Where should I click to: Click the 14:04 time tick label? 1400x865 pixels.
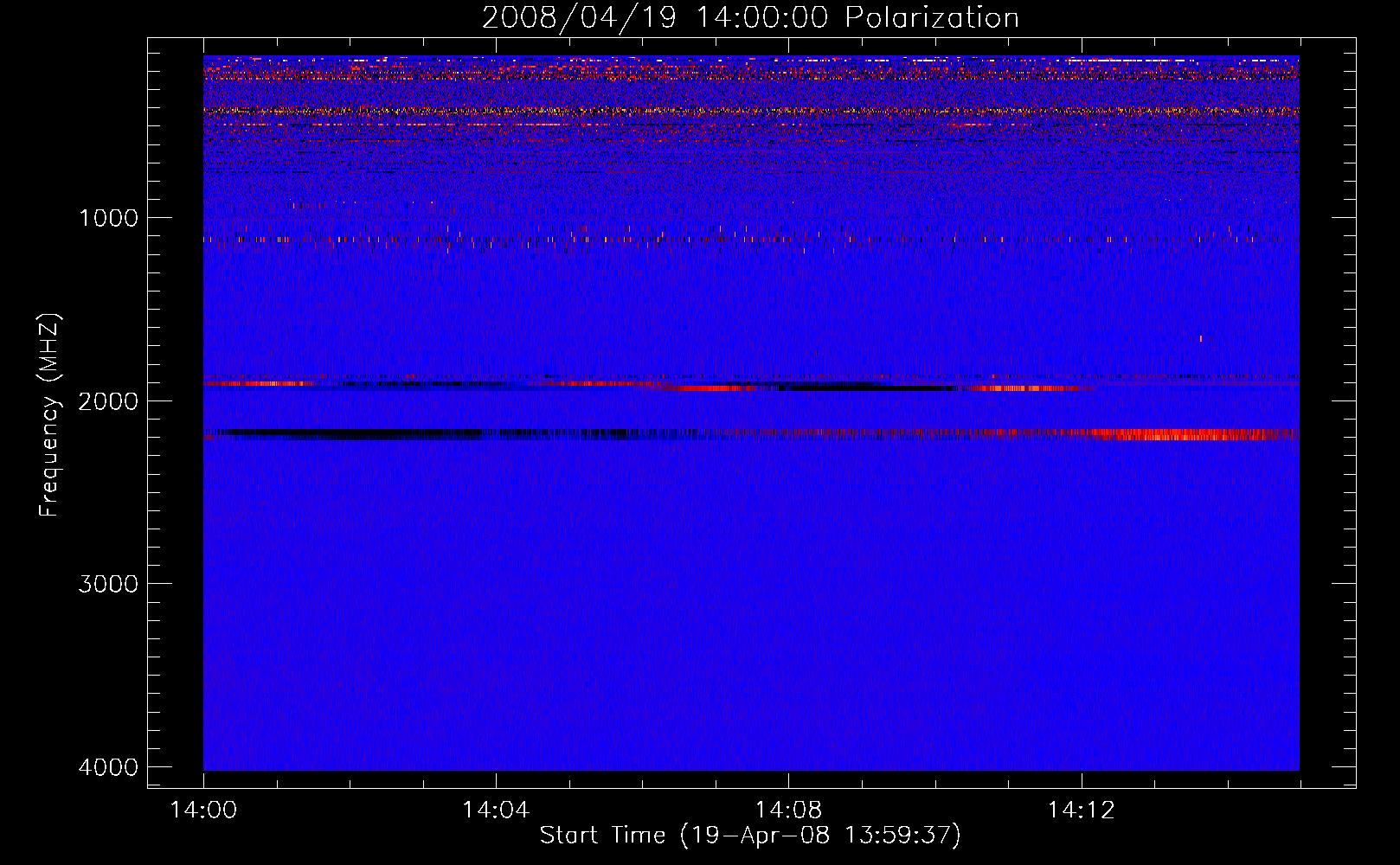click(x=496, y=811)
